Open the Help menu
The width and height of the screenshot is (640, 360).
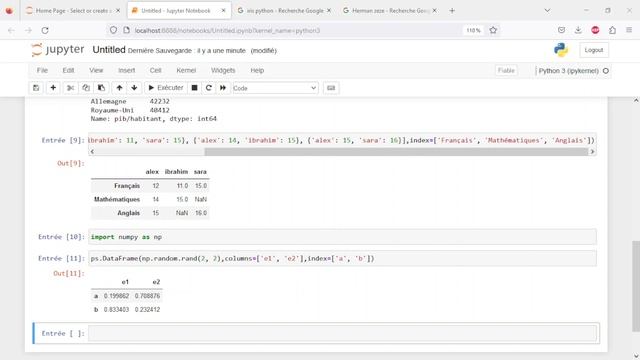click(x=257, y=70)
